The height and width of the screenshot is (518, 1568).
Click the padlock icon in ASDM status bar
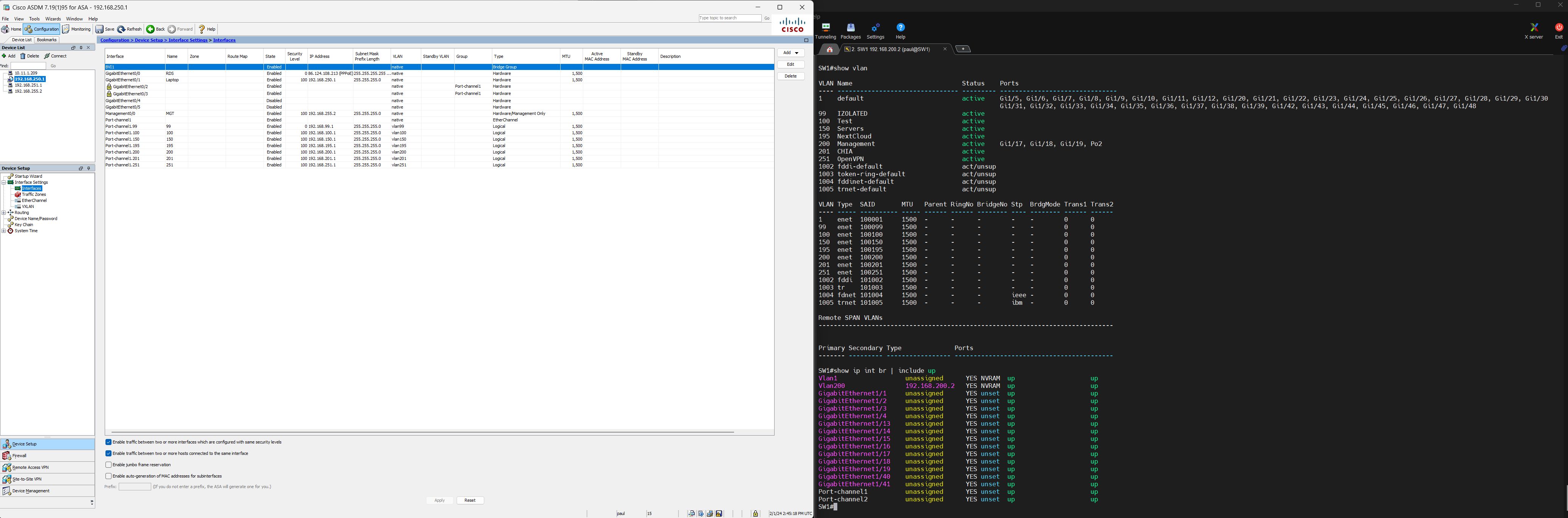(x=755, y=514)
